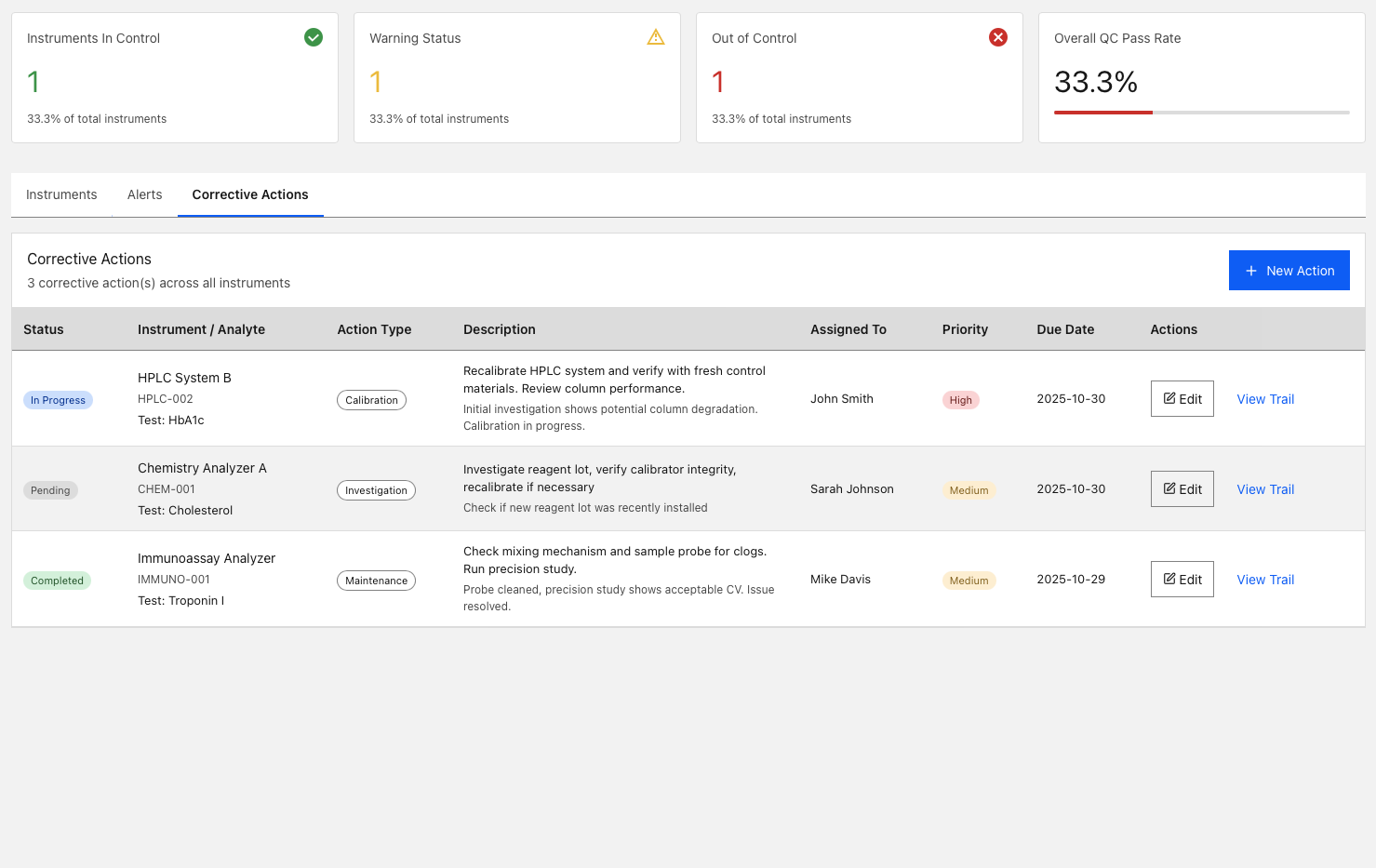1376x868 pixels.
Task: Click the Completed status badge
Action: [57, 581]
